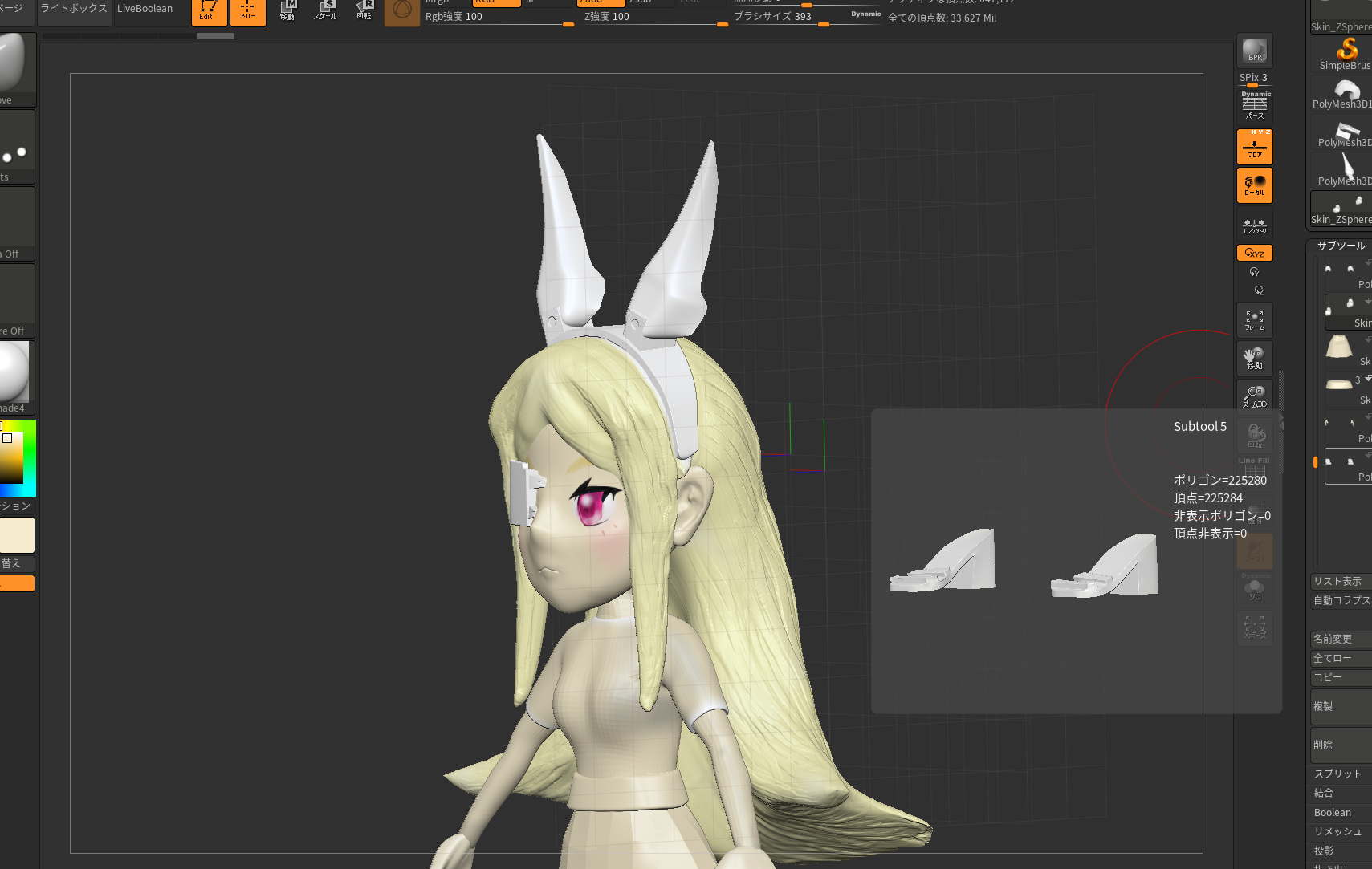
Task: Select the highlighted shoe Pol subtool
Action: (1348, 466)
